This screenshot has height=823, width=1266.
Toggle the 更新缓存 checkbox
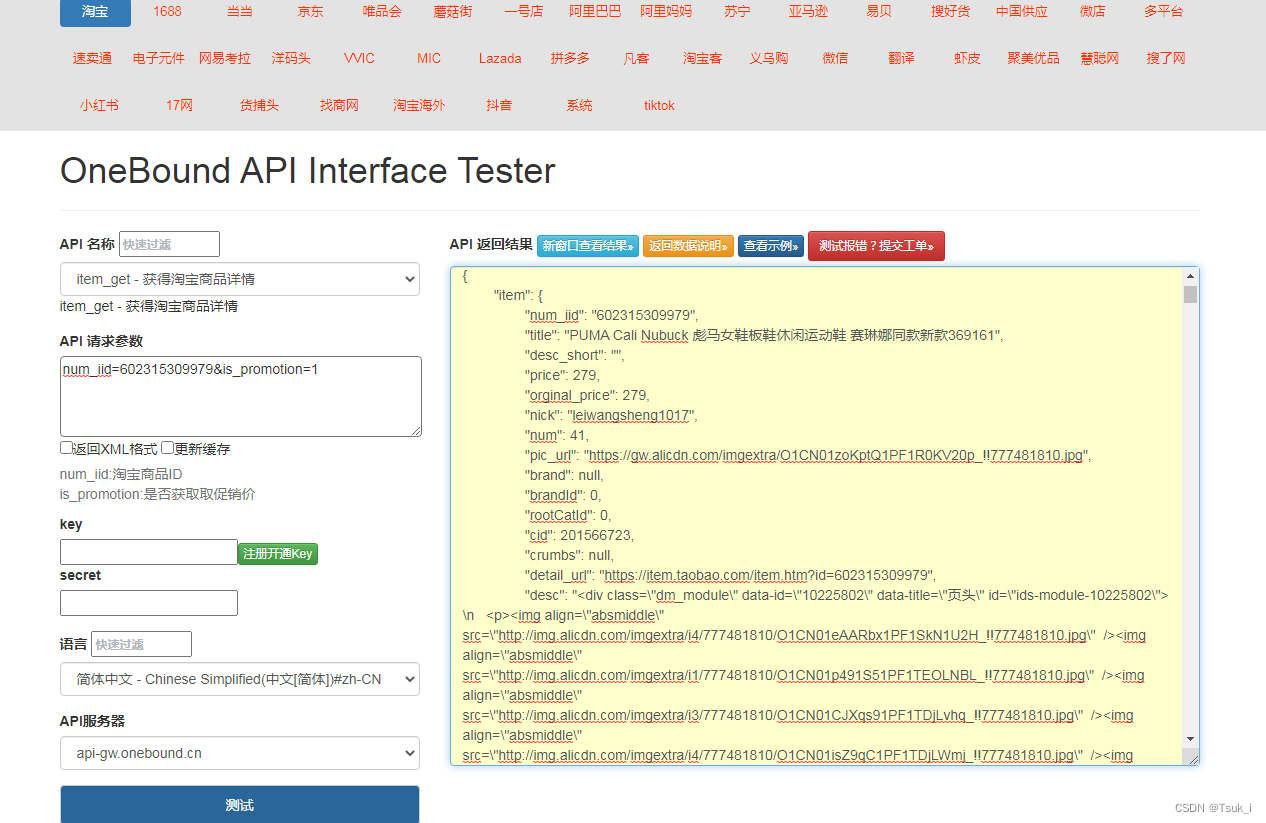(168, 448)
